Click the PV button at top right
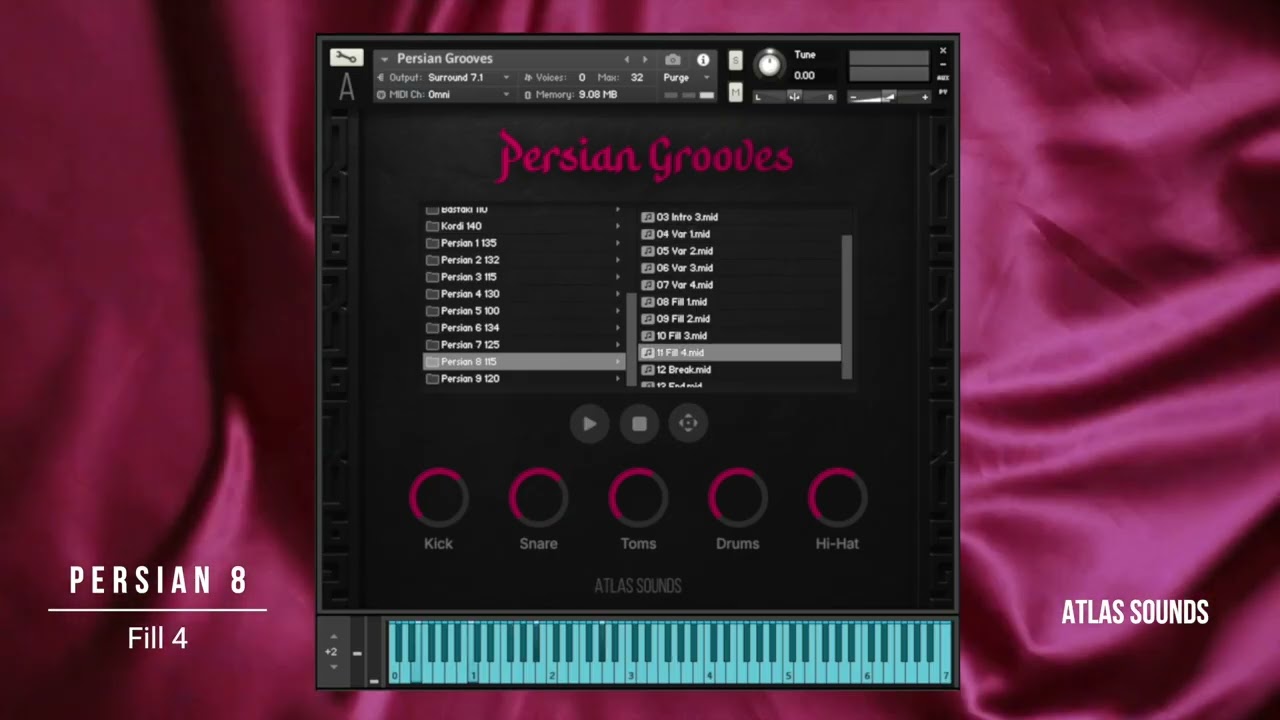This screenshot has width=1280, height=720. [943, 92]
